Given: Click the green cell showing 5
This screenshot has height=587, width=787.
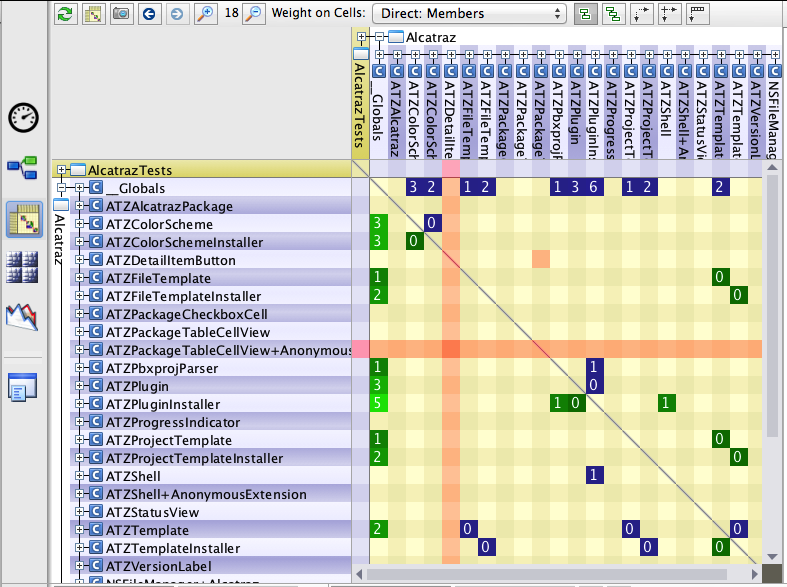Looking at the screenshot, I should [378, 403].
